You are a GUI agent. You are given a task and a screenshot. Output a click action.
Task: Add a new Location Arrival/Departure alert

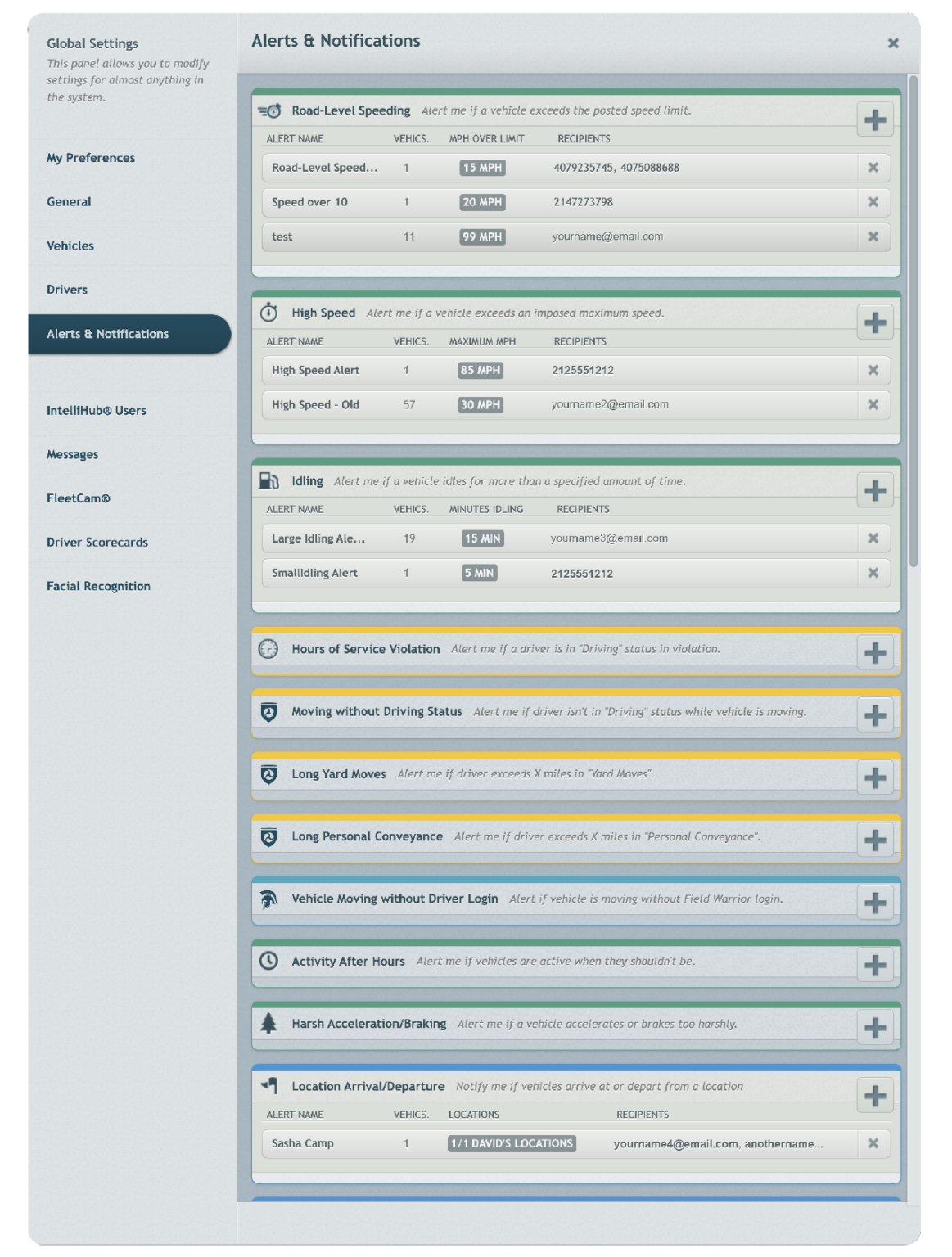(x=877, y=1095)
